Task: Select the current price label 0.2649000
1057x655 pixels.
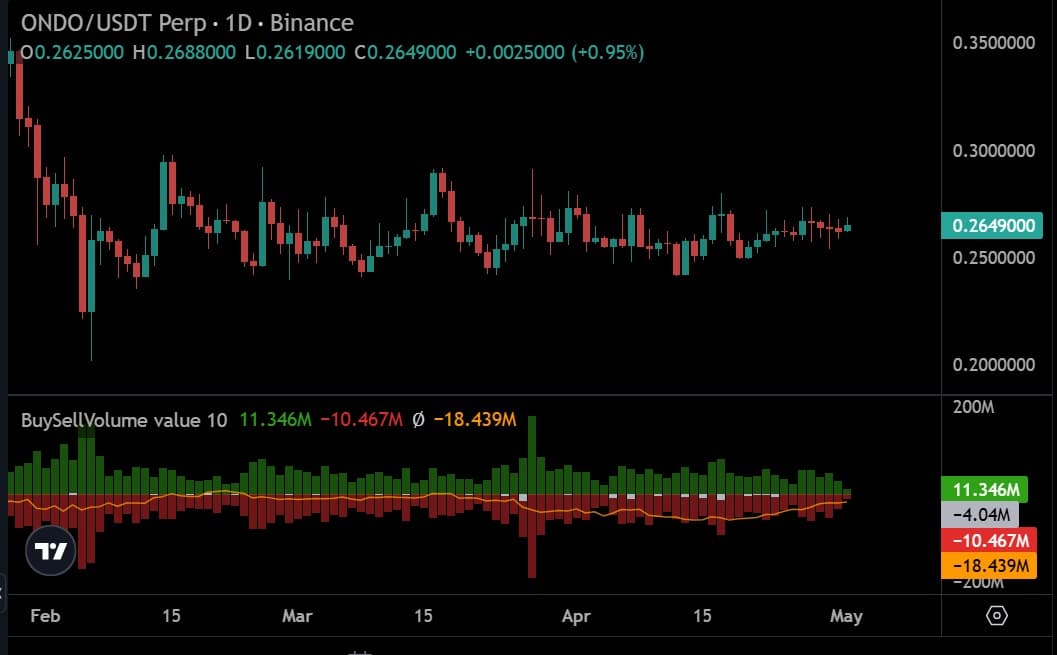Action: 992,226
